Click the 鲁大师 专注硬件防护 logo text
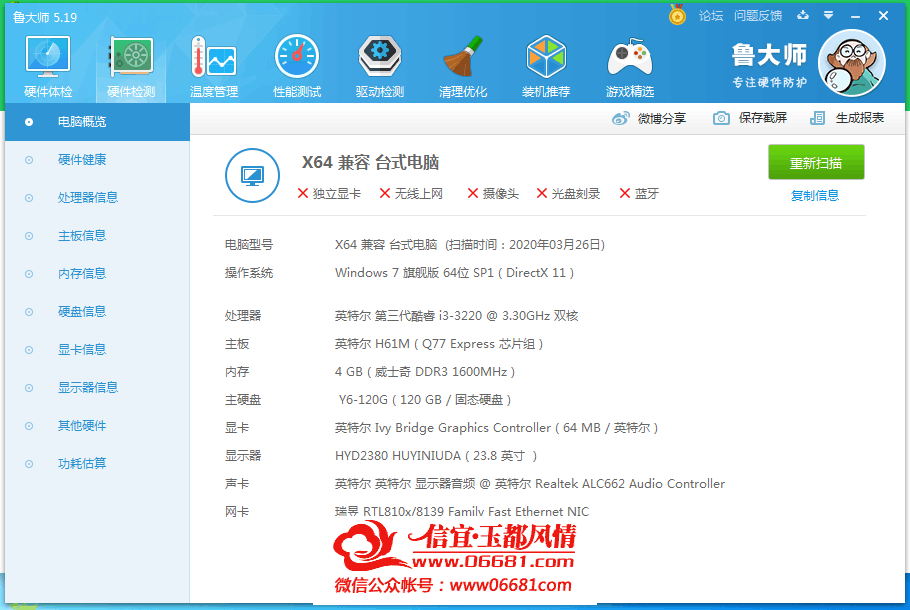Viewport: 910px width, 610px height. tap(769, 65)
